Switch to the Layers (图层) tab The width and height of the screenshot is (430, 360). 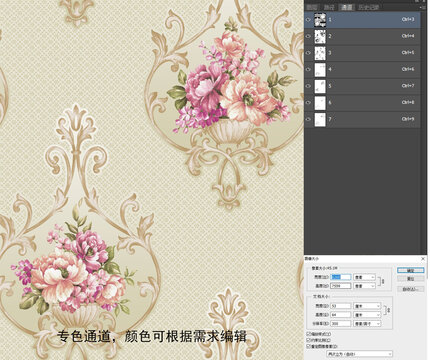tap(312, 7)
